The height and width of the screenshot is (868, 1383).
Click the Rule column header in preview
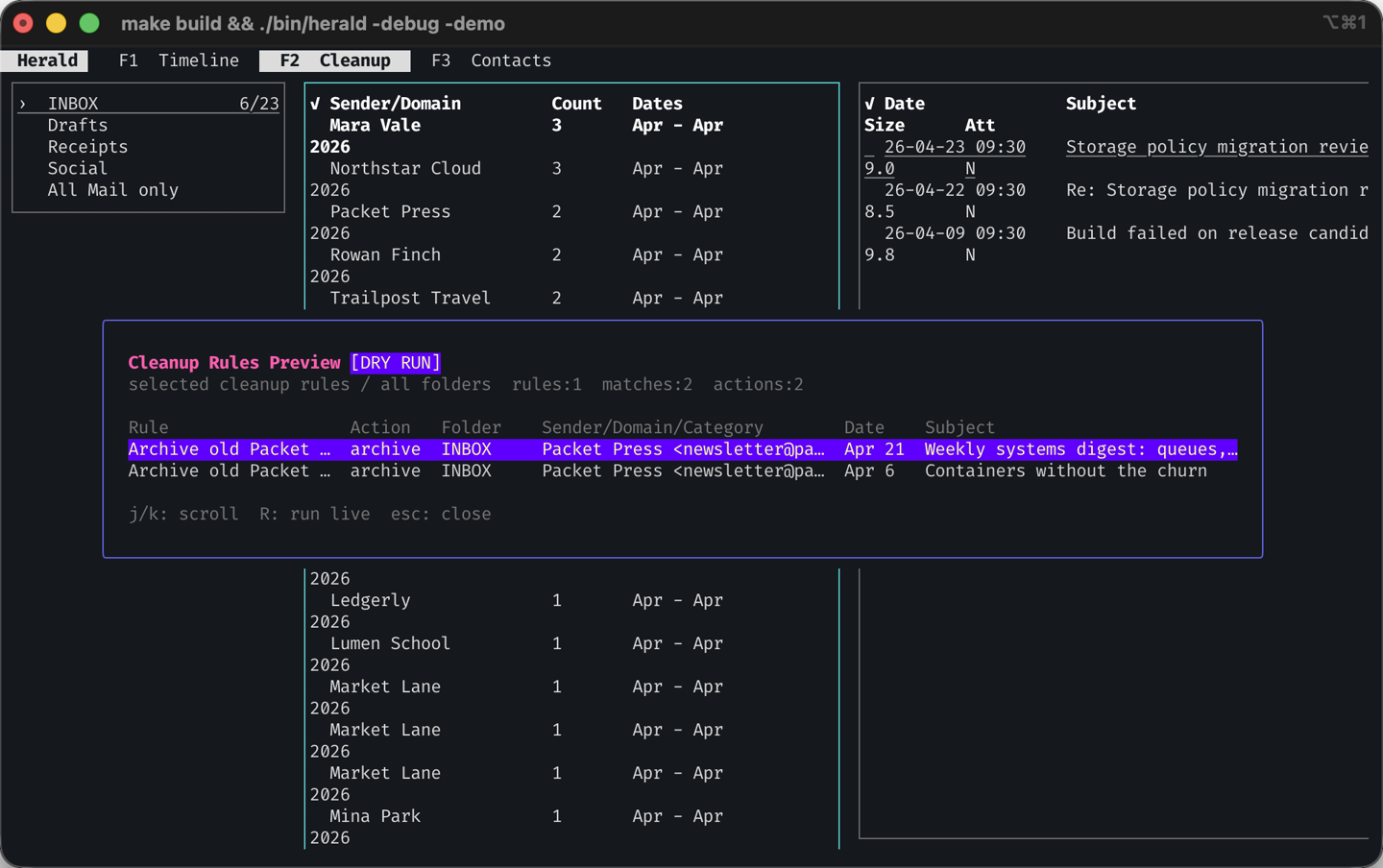click(x=148, y=427)
